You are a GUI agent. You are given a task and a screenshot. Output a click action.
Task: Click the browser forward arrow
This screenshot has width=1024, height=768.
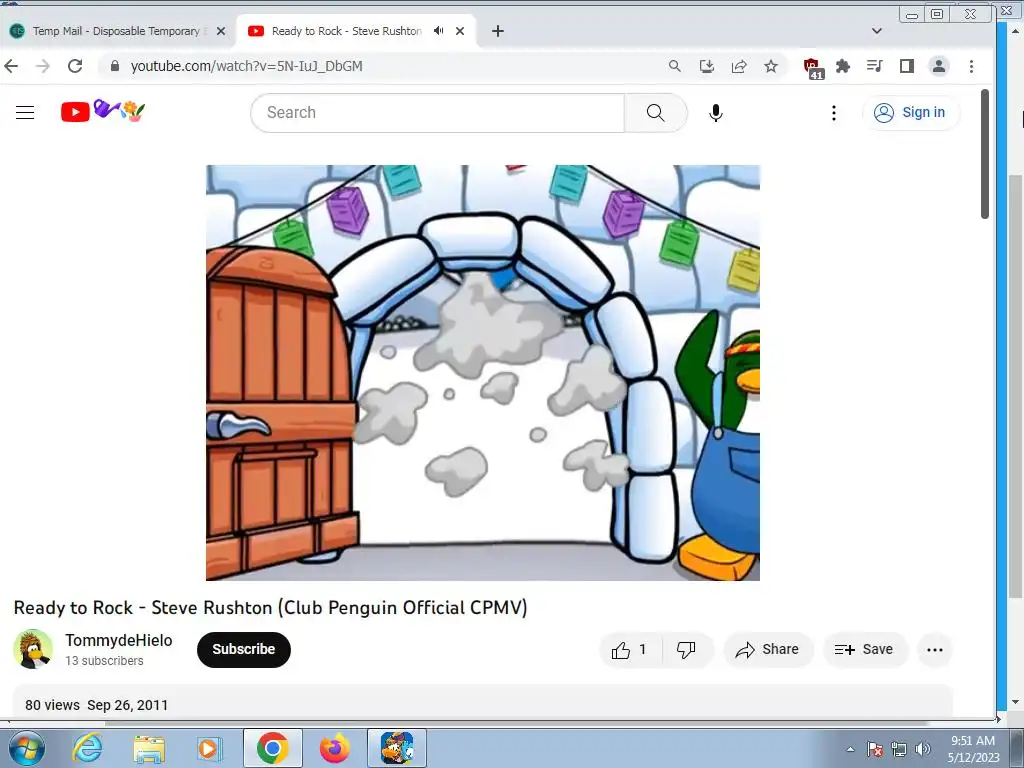pyautogui.click(x=42, y=66)
